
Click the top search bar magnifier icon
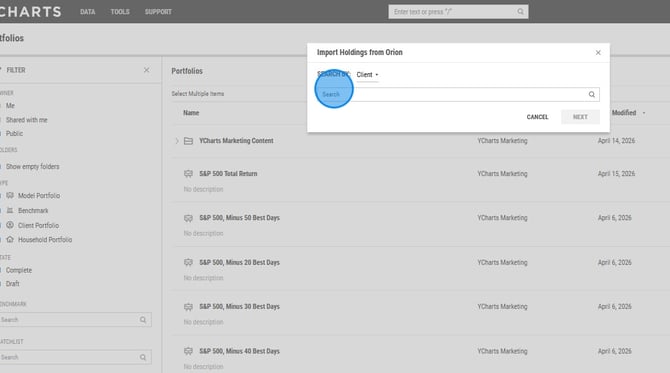click(x=520, y=12)
